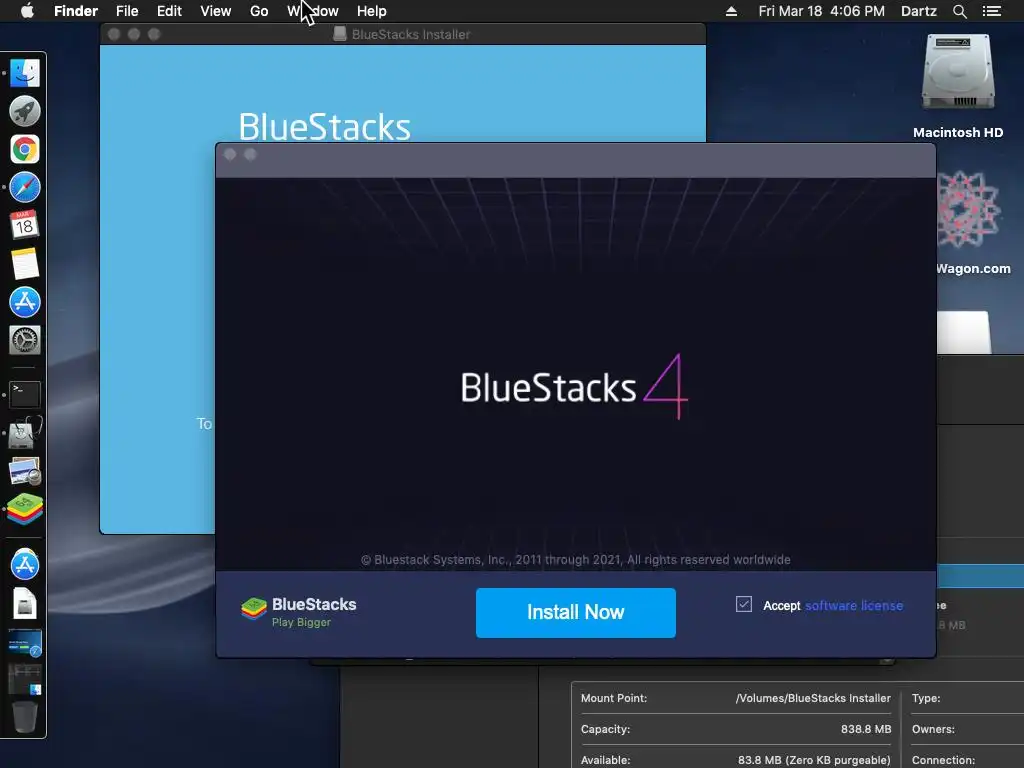Click the Install Now button
The width and height of the screenshot is (1024, 768).
click(575, 613)
